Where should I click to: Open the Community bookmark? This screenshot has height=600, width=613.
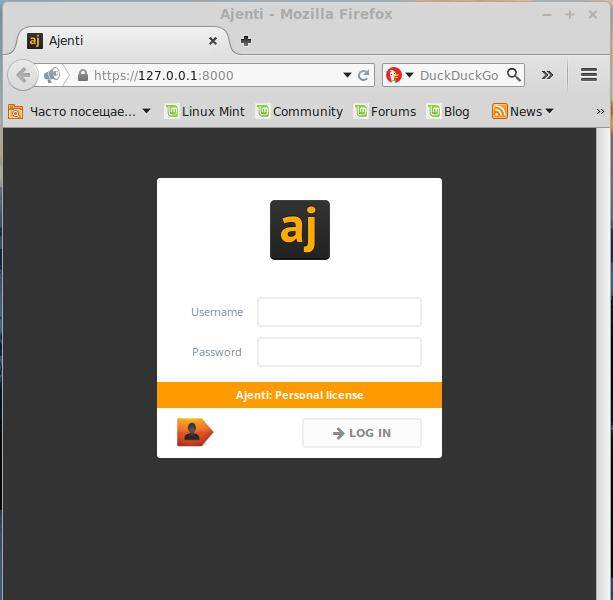299,111
